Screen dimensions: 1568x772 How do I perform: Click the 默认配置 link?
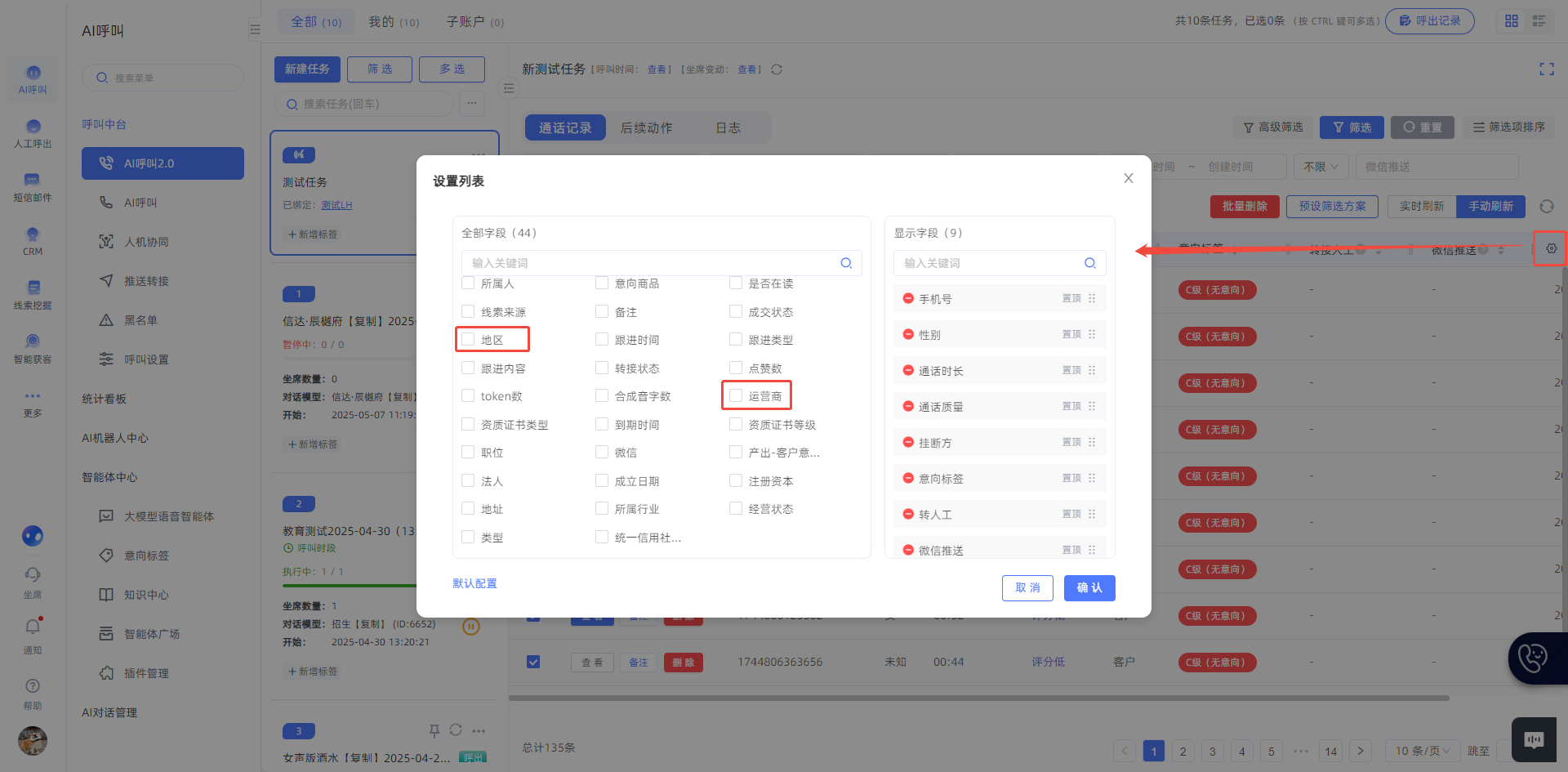tap(474, 583)
